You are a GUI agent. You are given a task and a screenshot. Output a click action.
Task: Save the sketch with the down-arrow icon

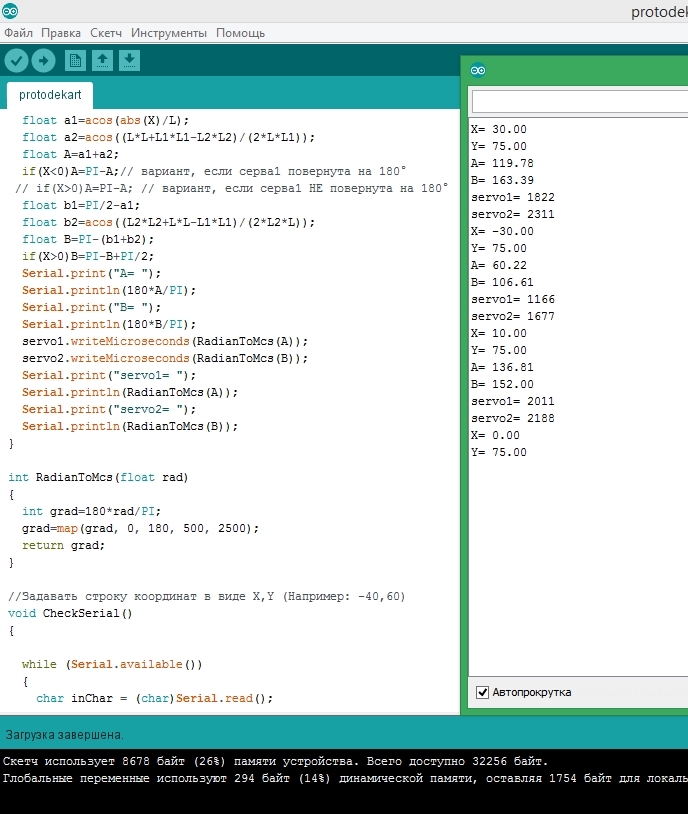tap(129, 61)
